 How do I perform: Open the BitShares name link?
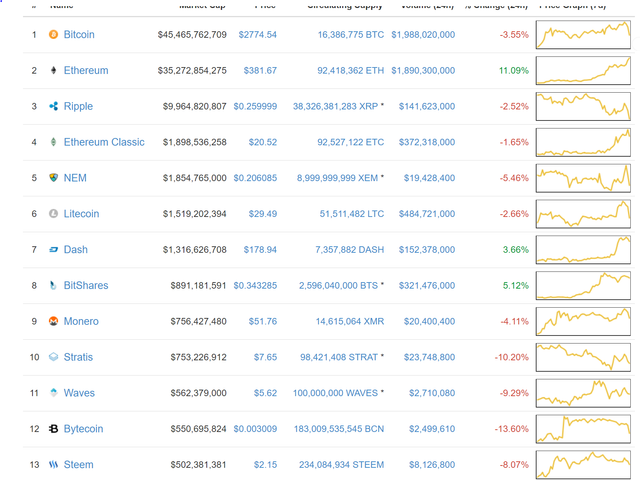tap(86, 285)
